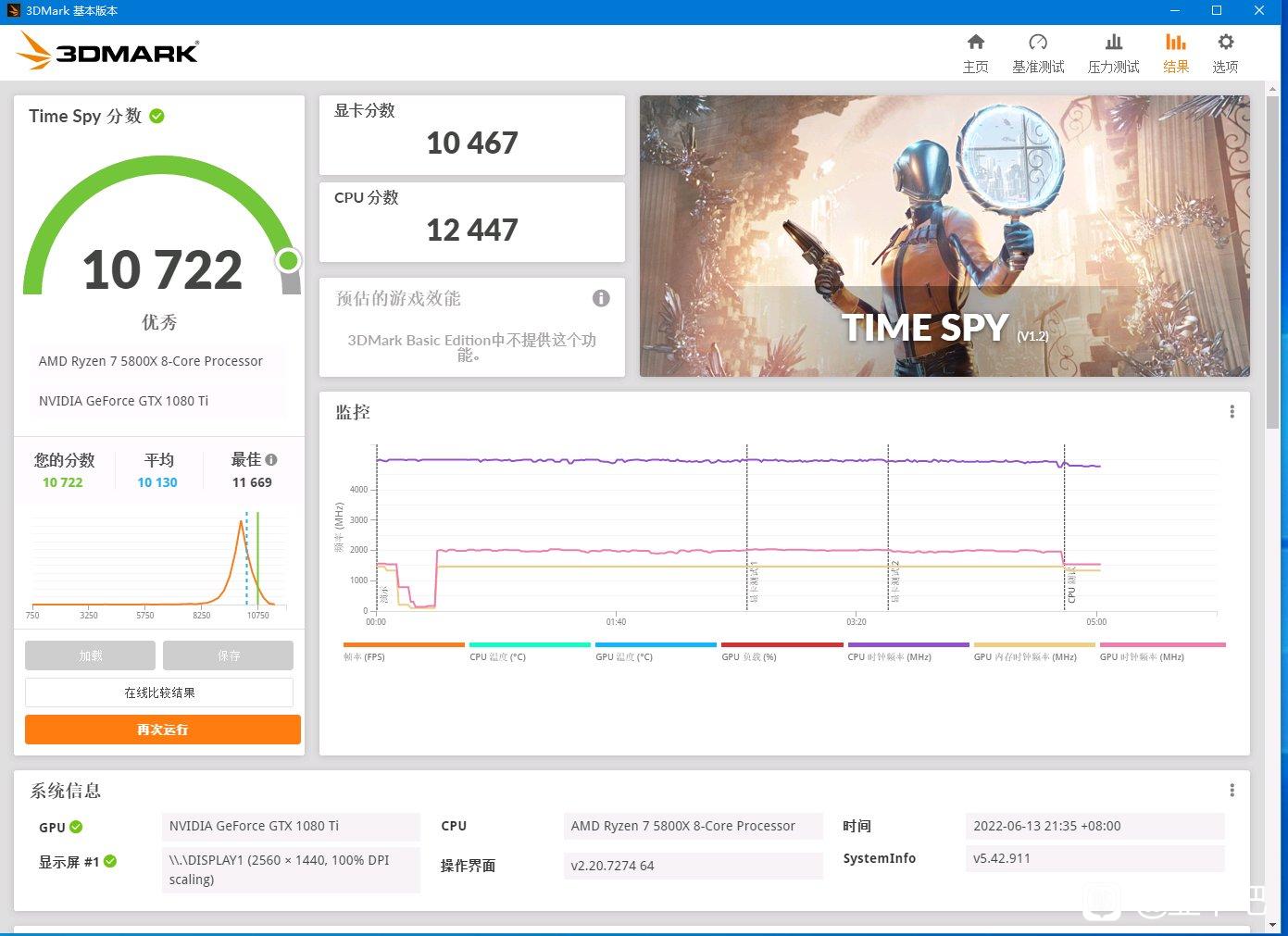Click the info icon beside 预估的游戏效能
Image resolution: width=1288 pixels, height=936 pixels.
point(601,298)
